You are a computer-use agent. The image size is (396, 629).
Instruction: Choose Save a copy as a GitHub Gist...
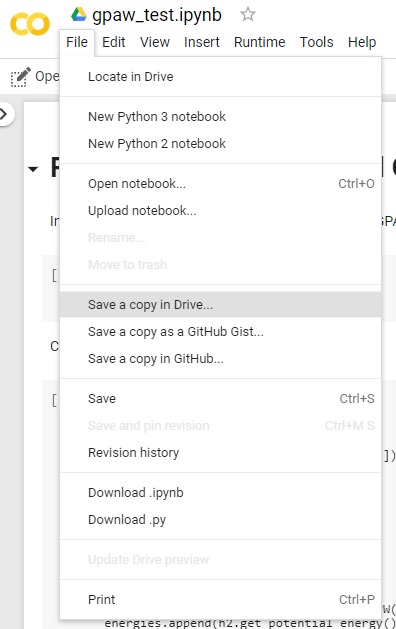(x=220, y=332)
